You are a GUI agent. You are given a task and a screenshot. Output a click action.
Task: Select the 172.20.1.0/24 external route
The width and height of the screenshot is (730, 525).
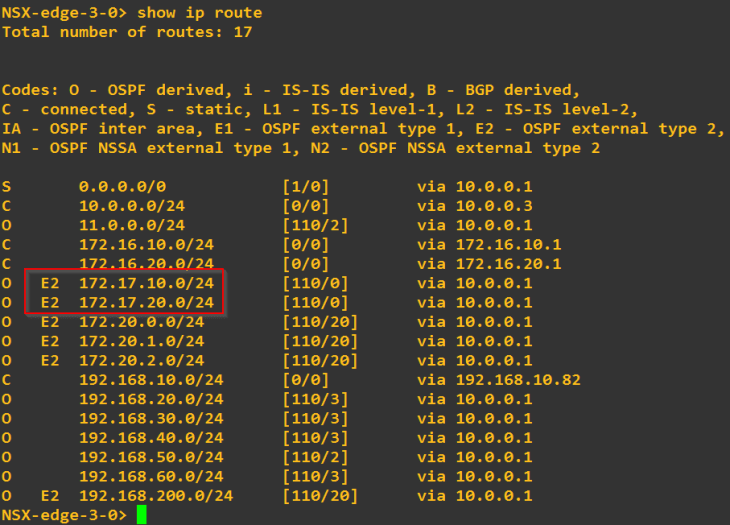tap(141, 341)
